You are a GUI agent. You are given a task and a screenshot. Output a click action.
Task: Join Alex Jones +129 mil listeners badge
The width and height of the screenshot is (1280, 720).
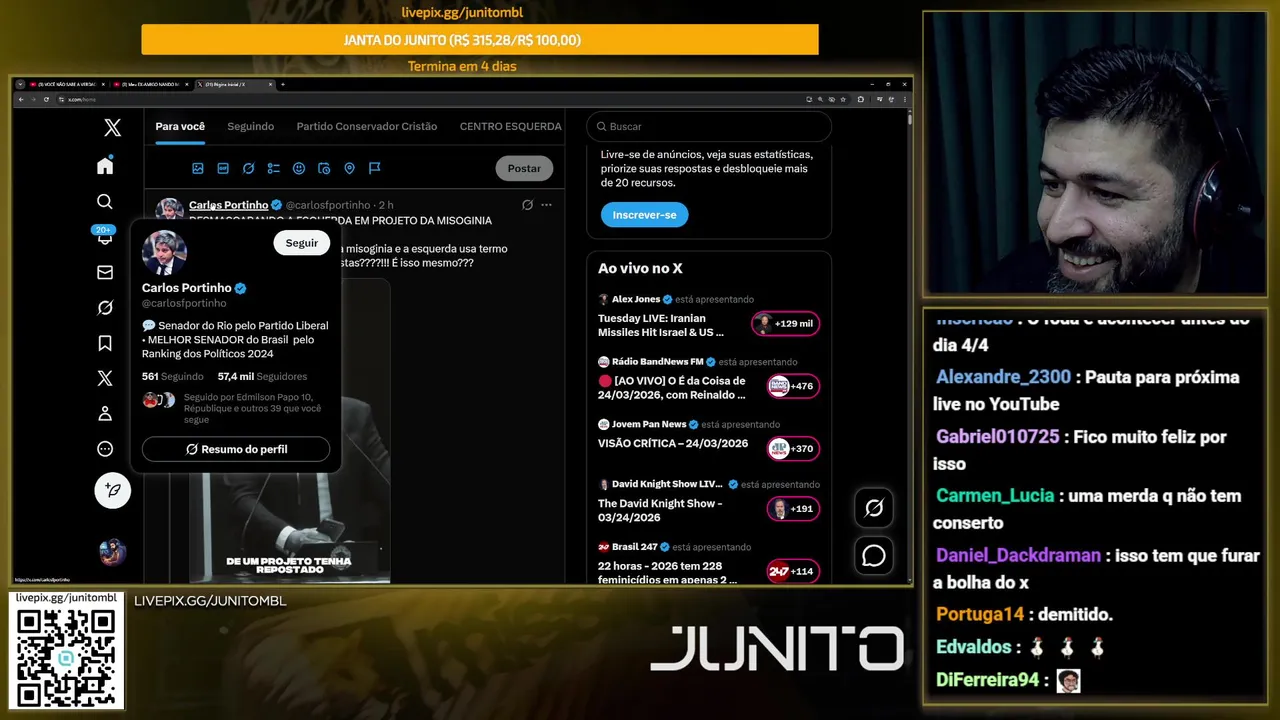point(785,323)
